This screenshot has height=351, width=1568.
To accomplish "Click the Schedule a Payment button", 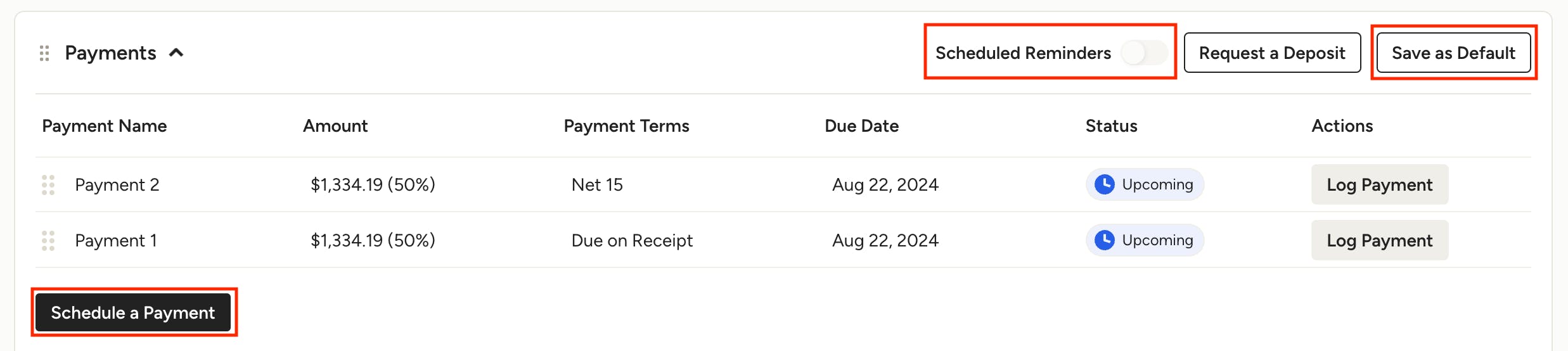I will [133, 312].
